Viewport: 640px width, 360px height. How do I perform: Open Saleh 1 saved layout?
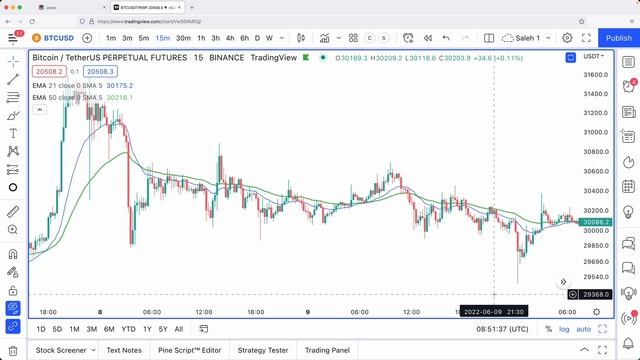[521, 38]
